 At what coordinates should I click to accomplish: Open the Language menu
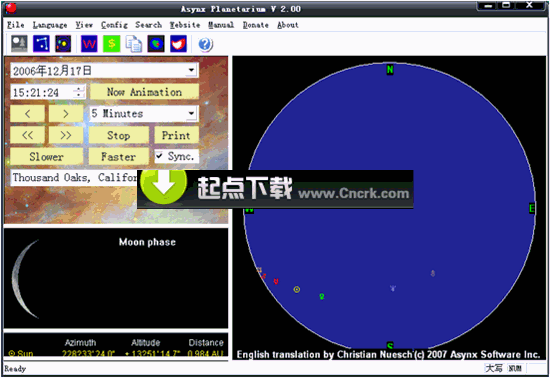50,25
